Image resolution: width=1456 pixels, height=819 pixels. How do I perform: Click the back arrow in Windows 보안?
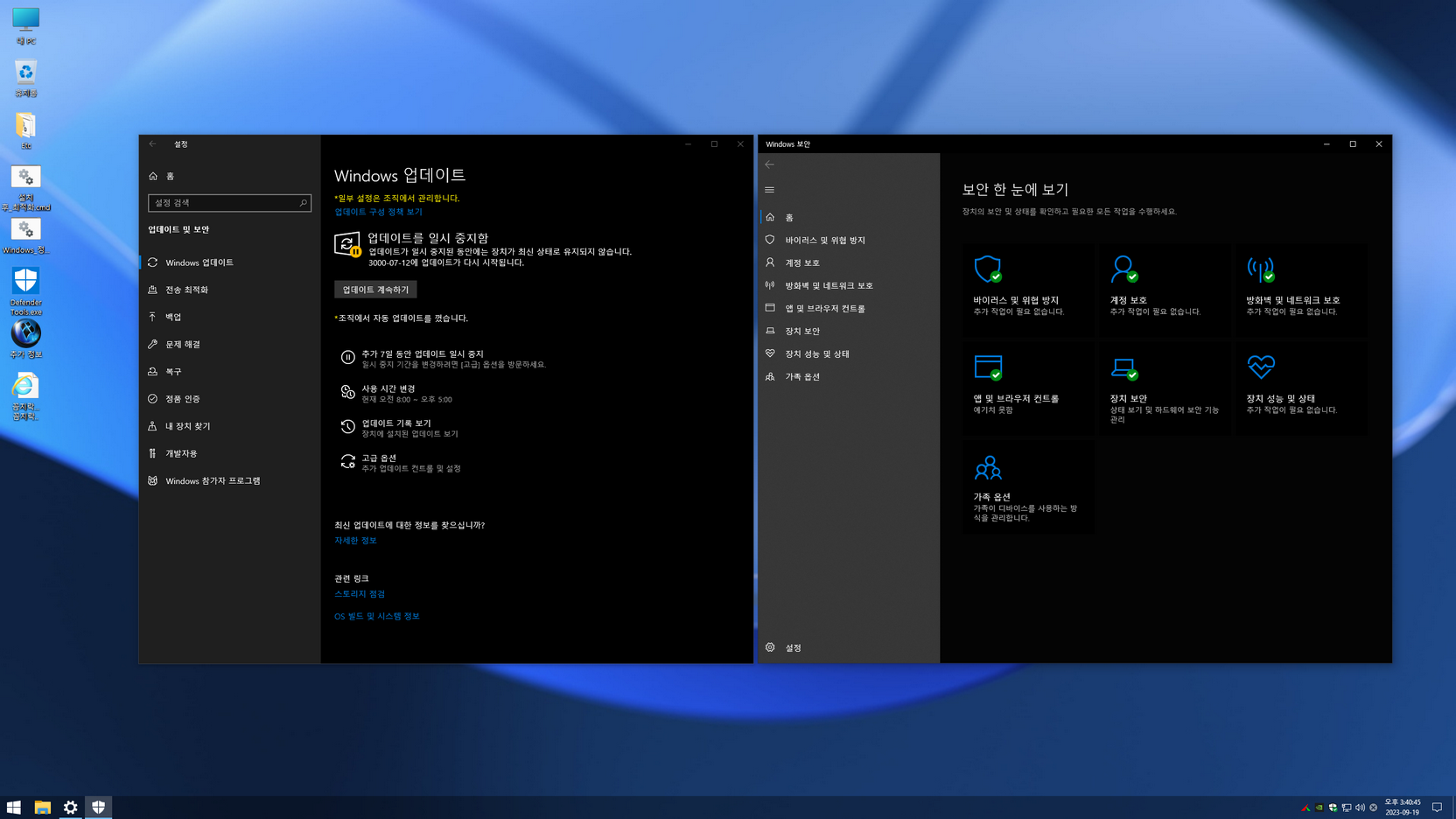tap(770, 164)
